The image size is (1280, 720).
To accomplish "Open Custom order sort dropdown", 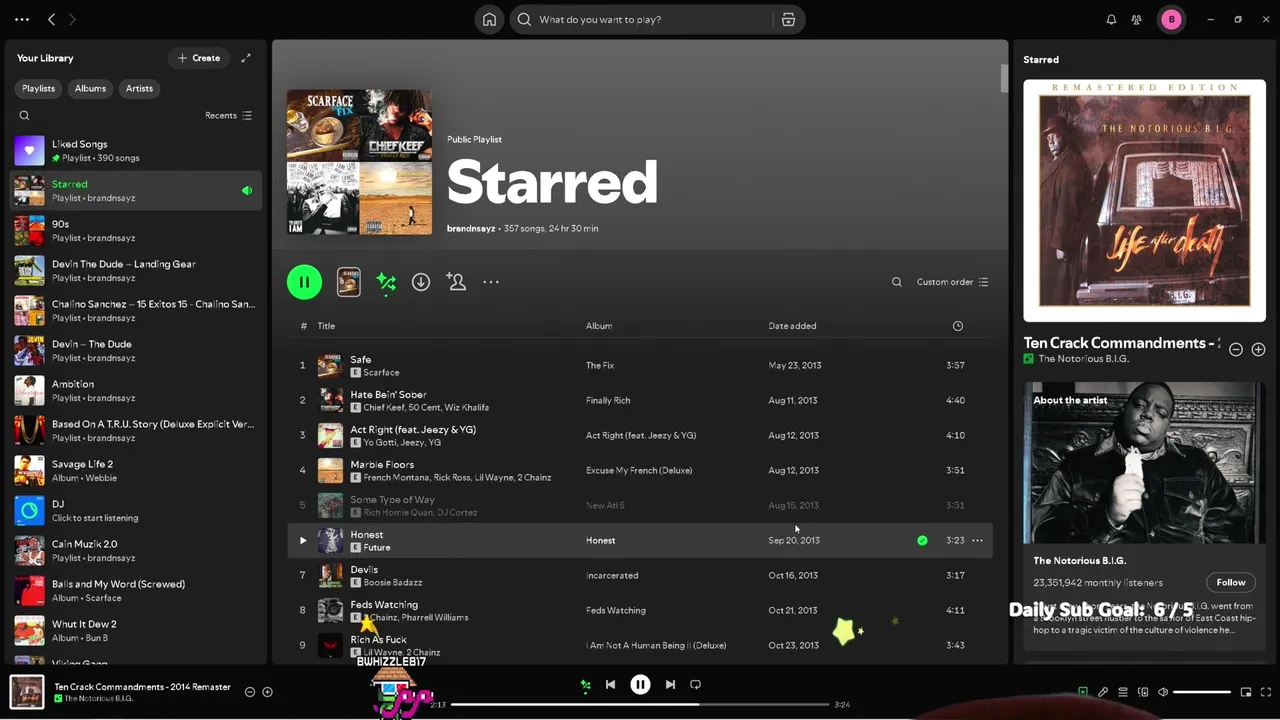I will click(953, 282).
